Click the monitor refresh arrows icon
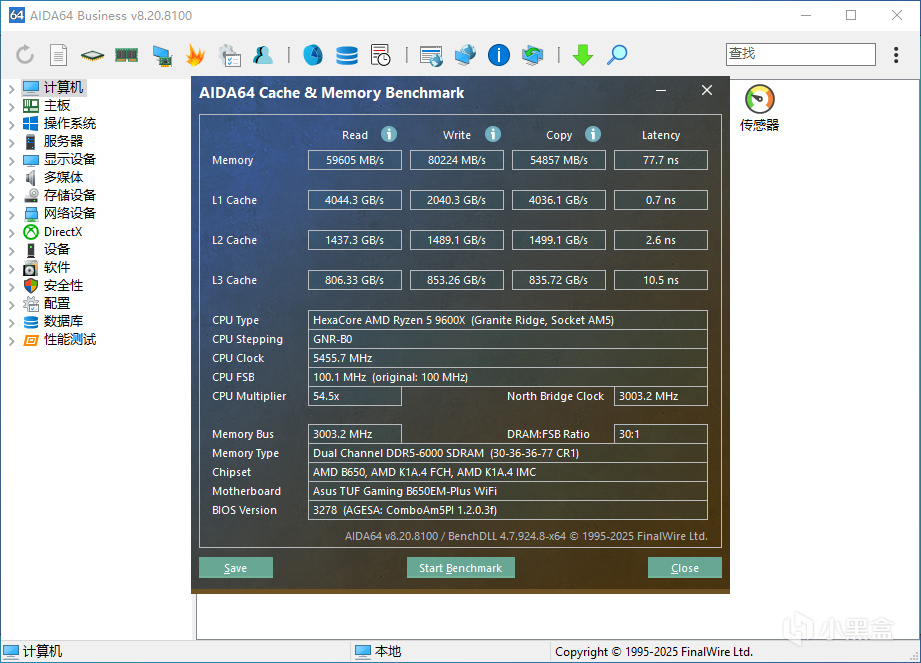Screen dimensions: 921x663 coord(533,55)
